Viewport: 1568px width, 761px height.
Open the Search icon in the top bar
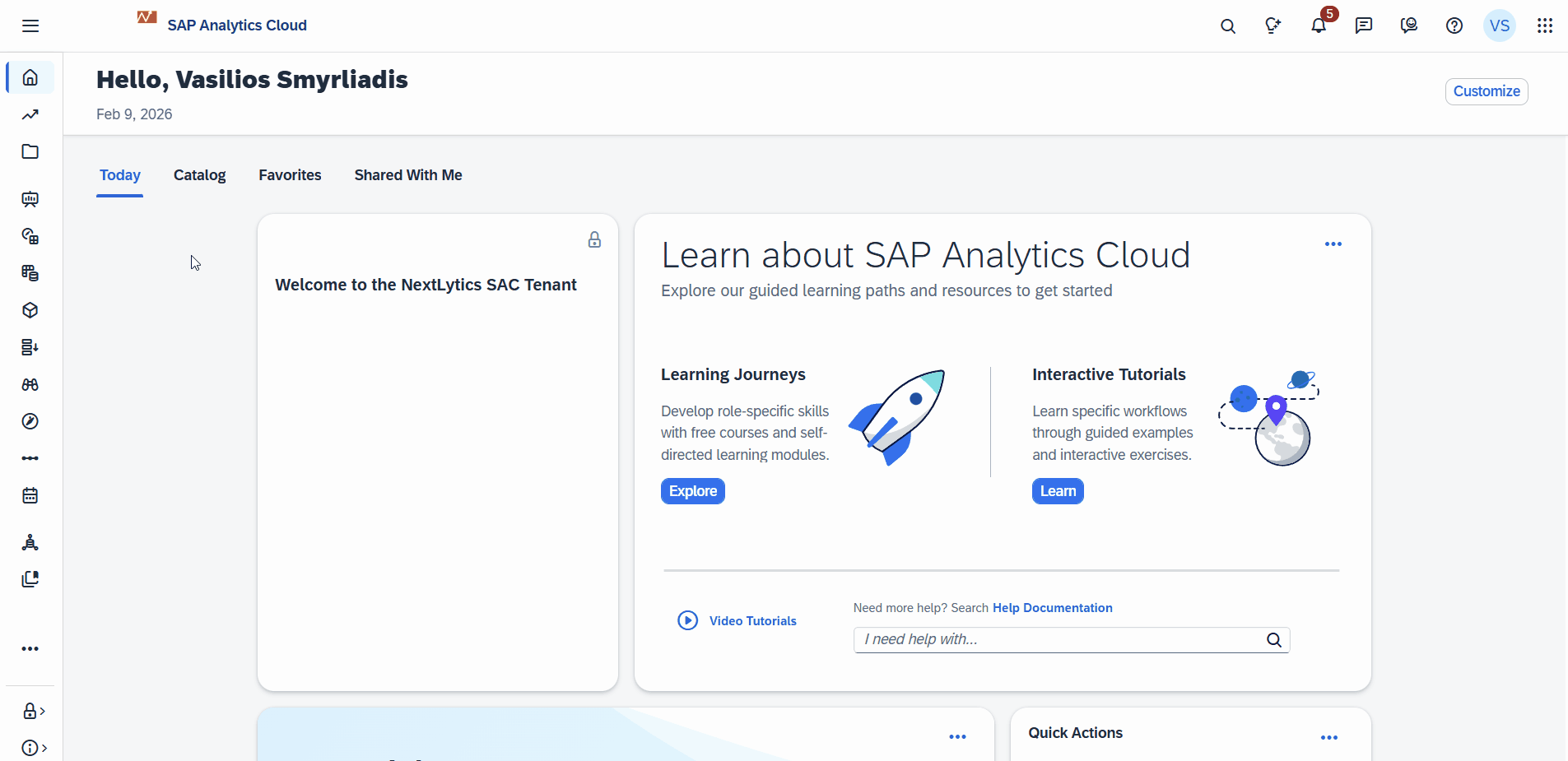pyautogui.click(x=1227, y=26)
